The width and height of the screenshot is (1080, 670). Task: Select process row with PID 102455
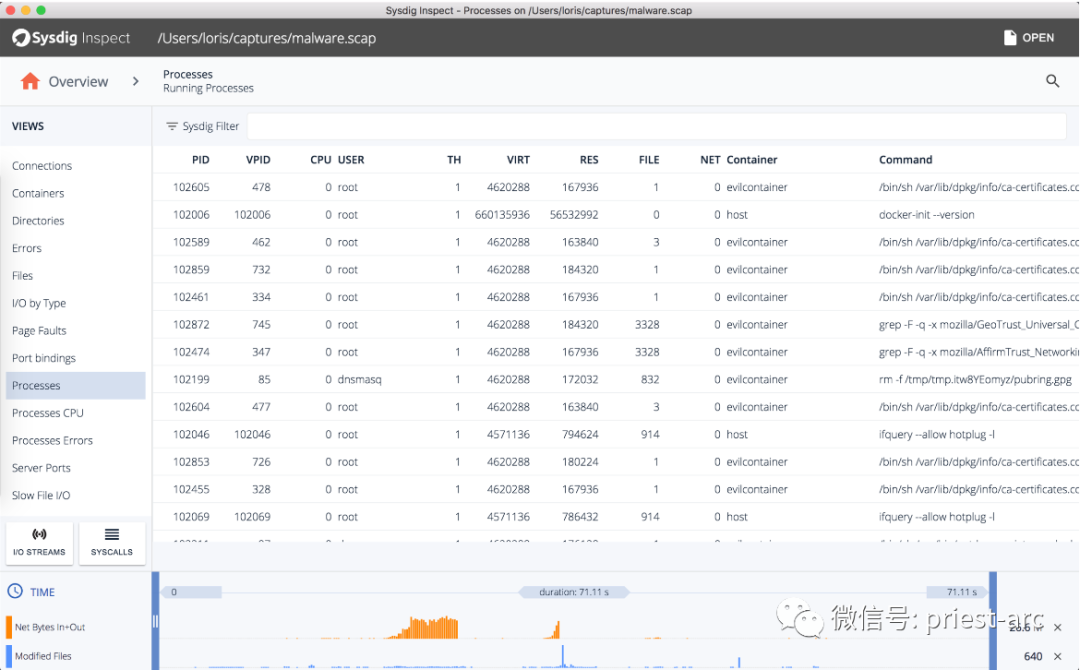[616, 490]
